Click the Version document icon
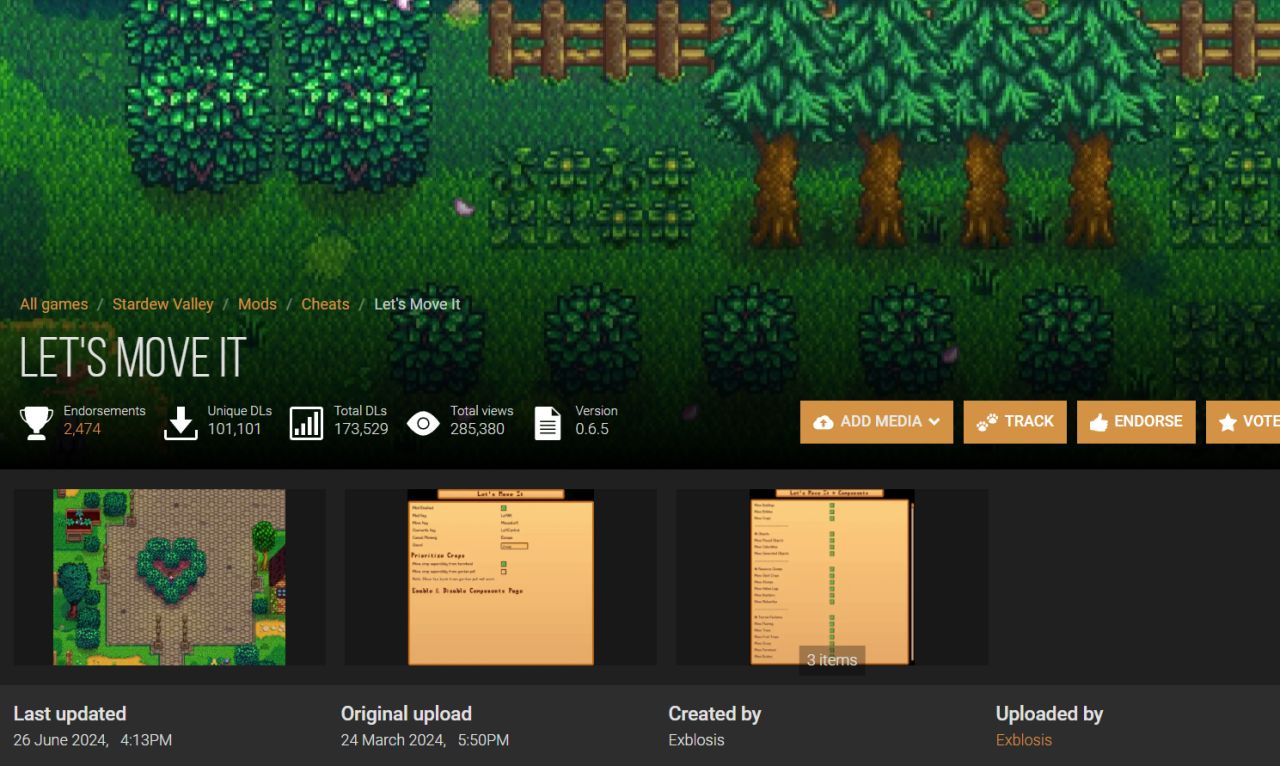This screenshot has height=766, width=1280. [548, 422]
